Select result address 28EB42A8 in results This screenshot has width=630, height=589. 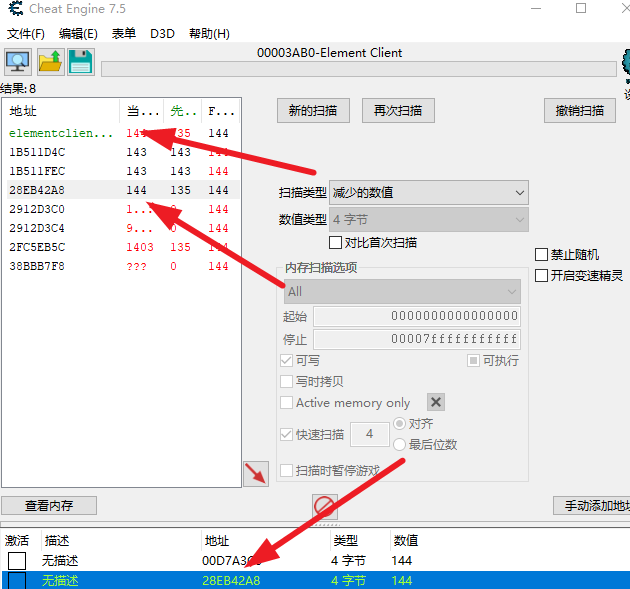37,190
